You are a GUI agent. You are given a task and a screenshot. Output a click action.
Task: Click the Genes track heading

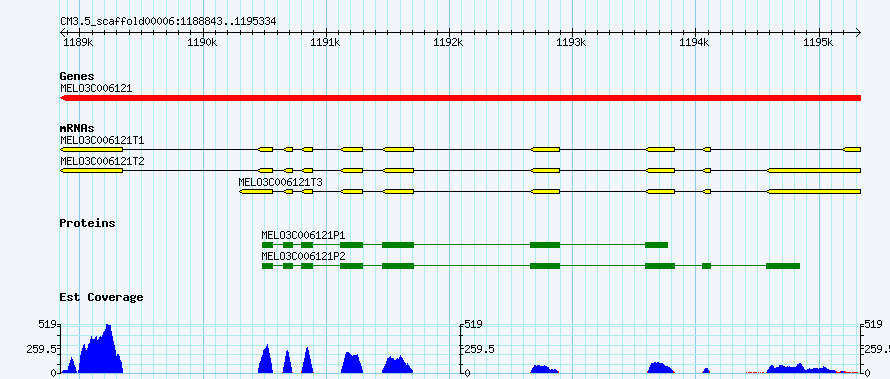point(77,76)
